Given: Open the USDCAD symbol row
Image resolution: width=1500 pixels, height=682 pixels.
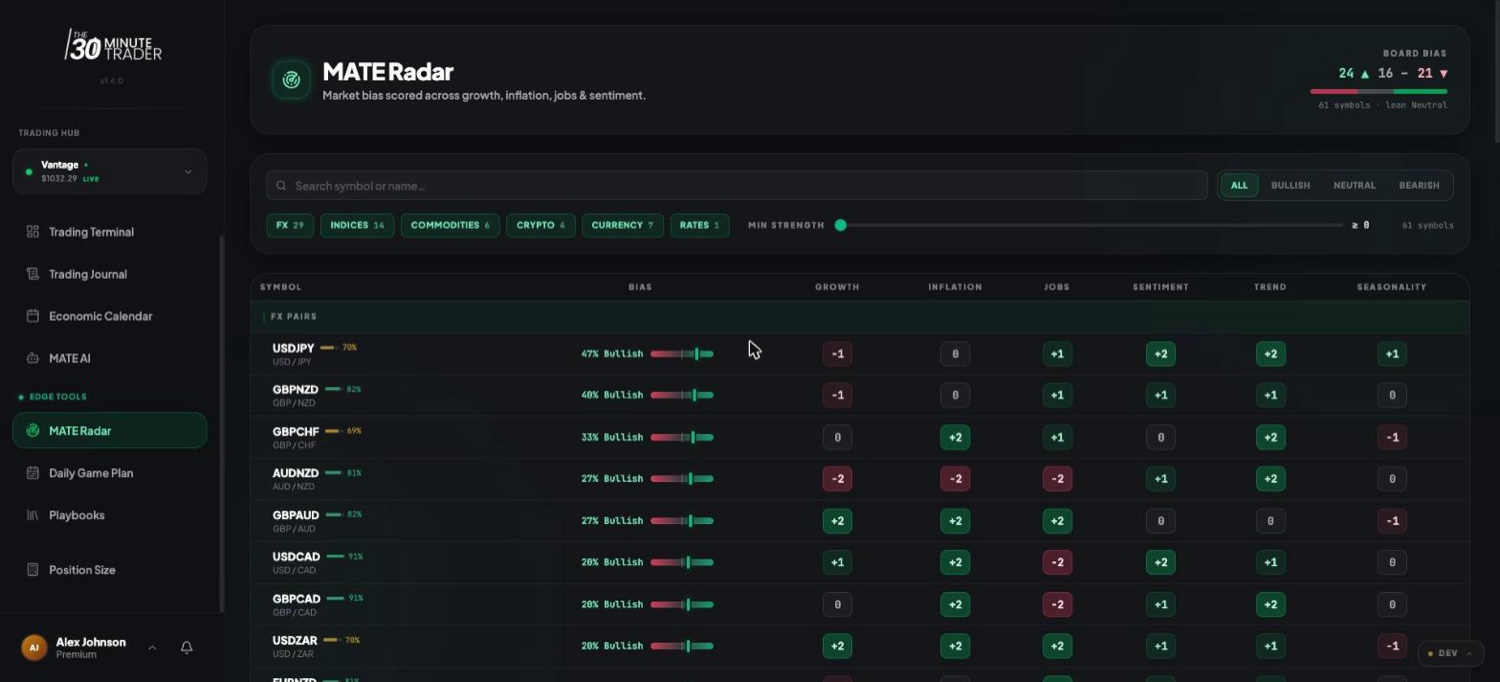Looking at the screenshot, I should pos(860,563).
